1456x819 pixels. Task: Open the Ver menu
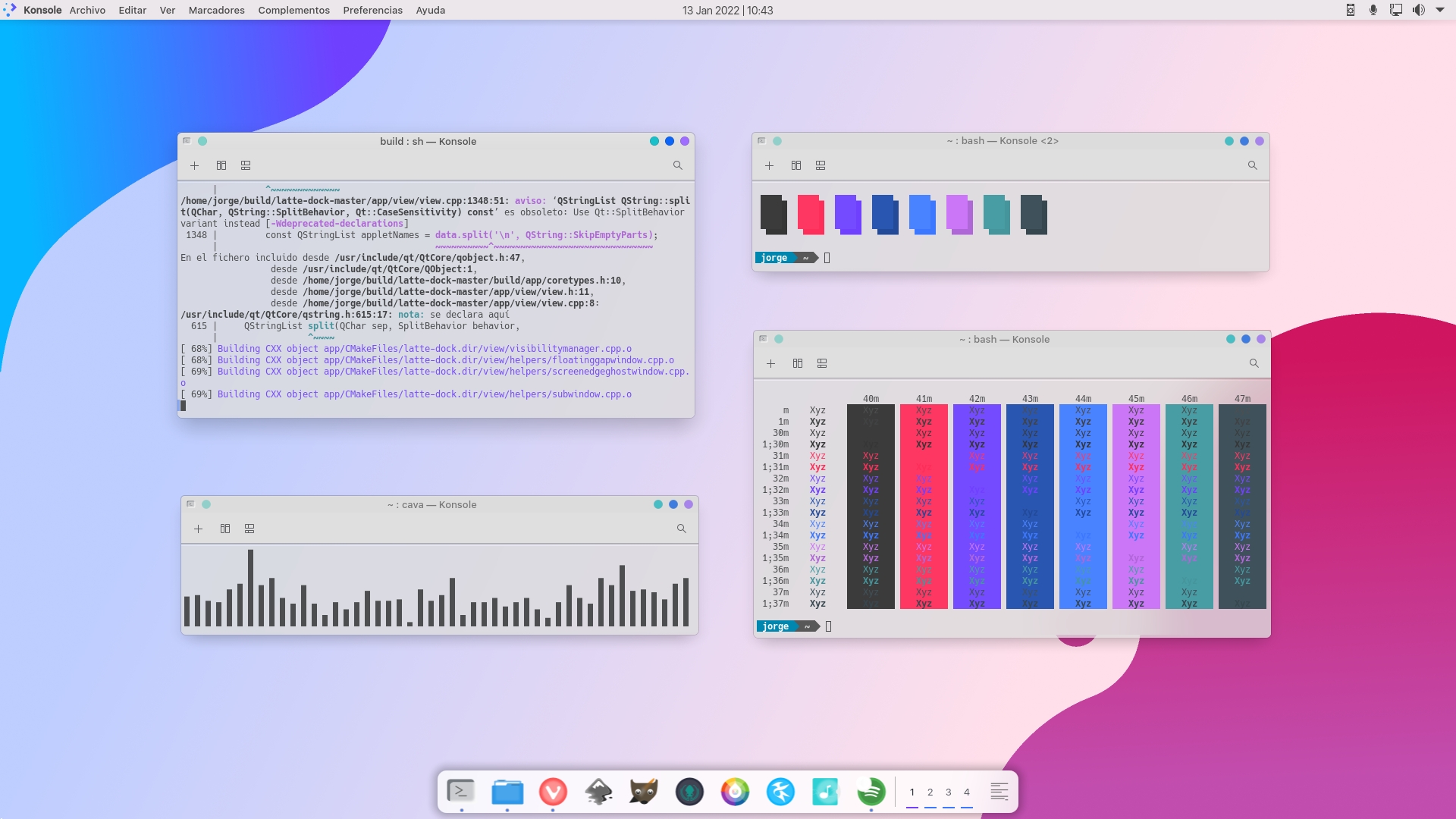[x=168, y=10]
